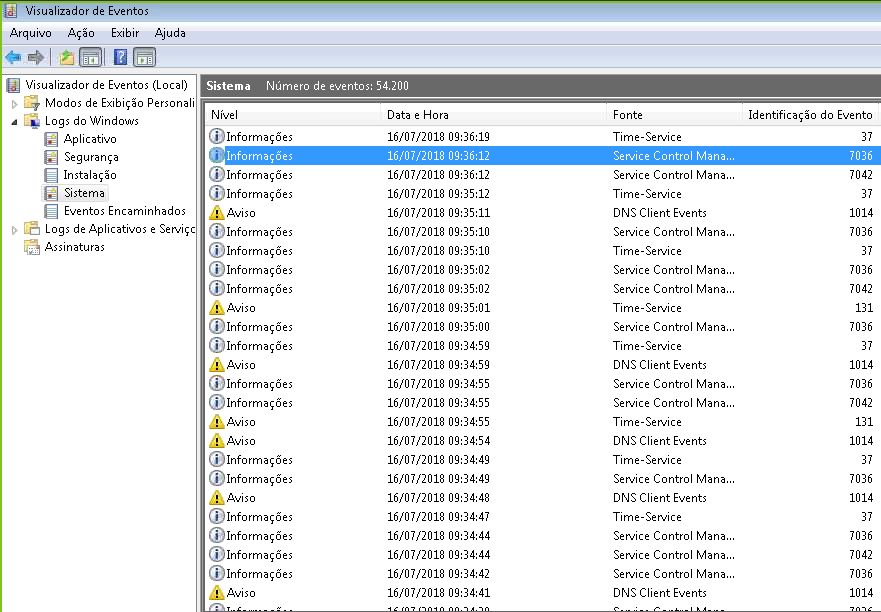Viewport: 881px width, 612px height.
Task: Click the Sistema log icon in tree
Action: click(51, 193)
